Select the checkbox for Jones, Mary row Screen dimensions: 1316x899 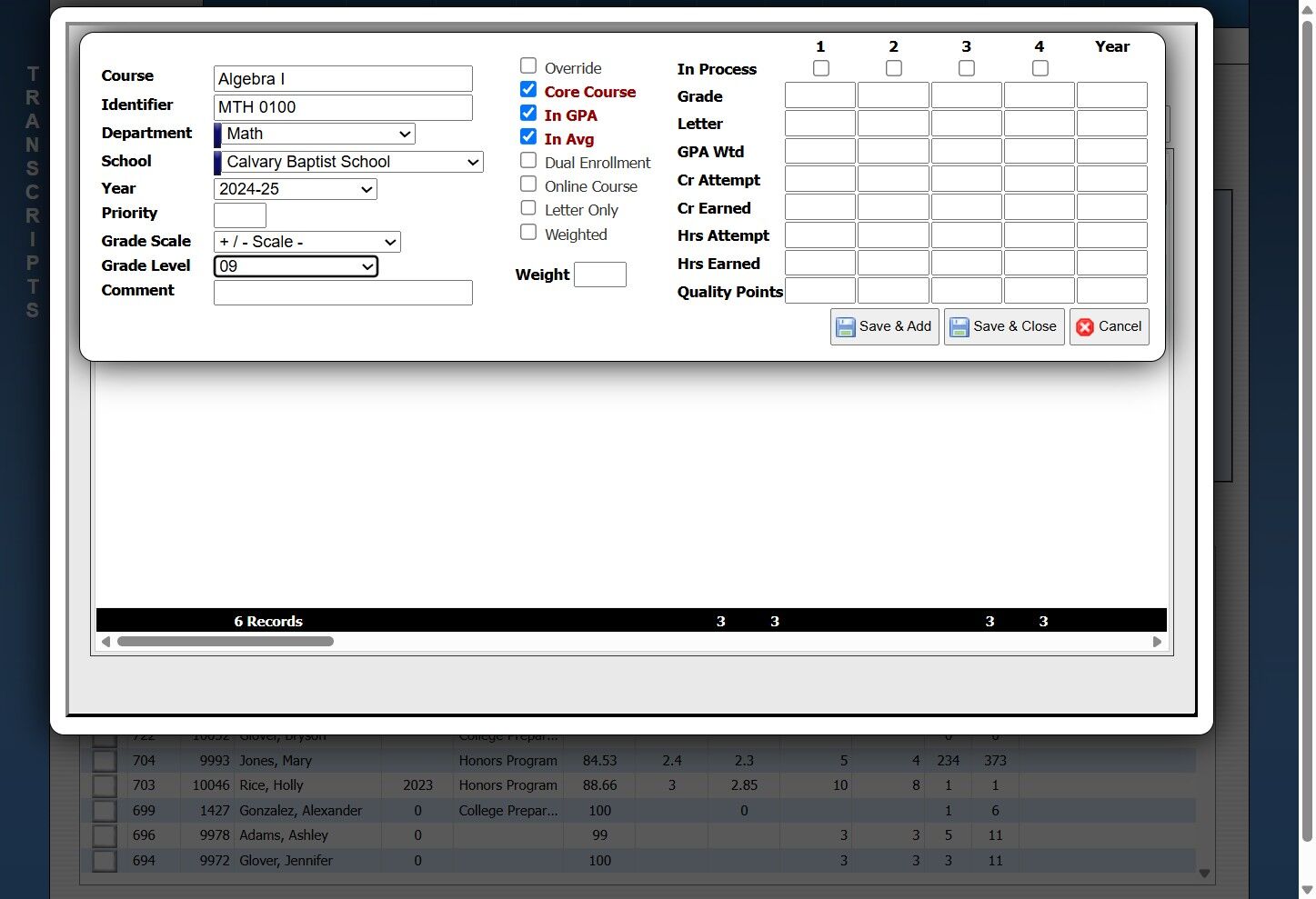click(105, 761)
